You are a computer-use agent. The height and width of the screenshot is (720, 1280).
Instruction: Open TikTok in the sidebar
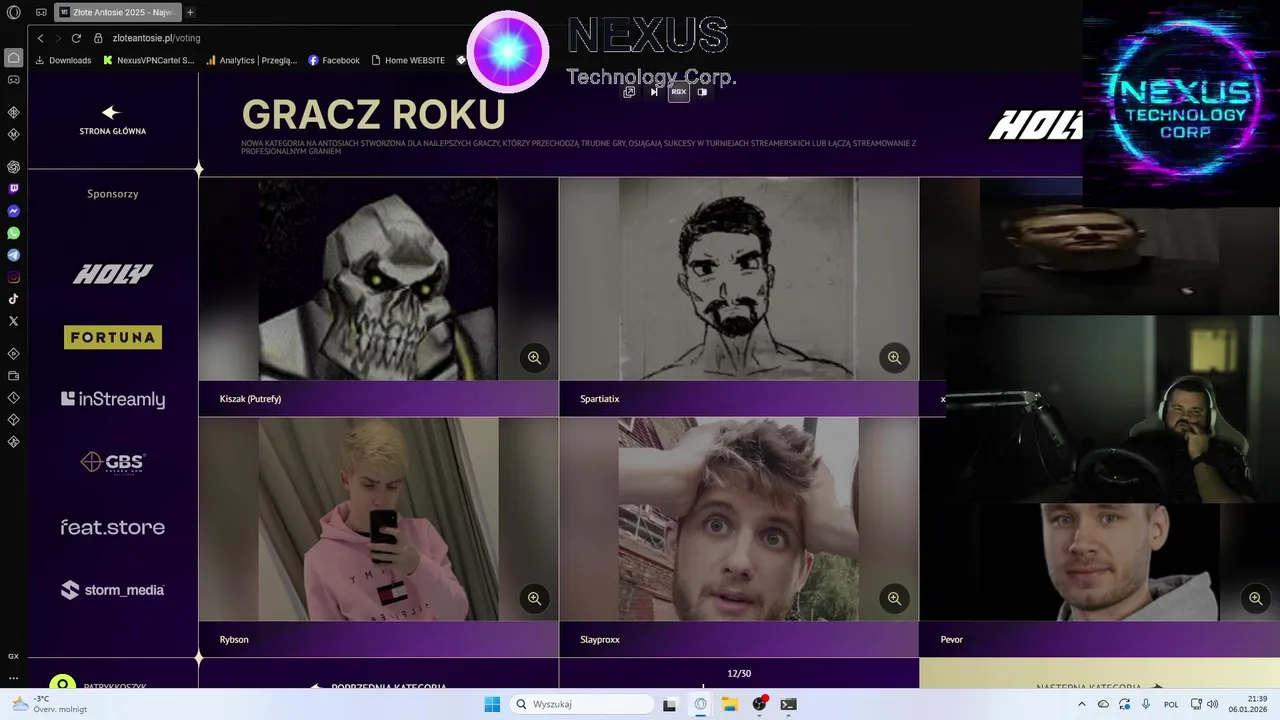(x=13, y=299)
